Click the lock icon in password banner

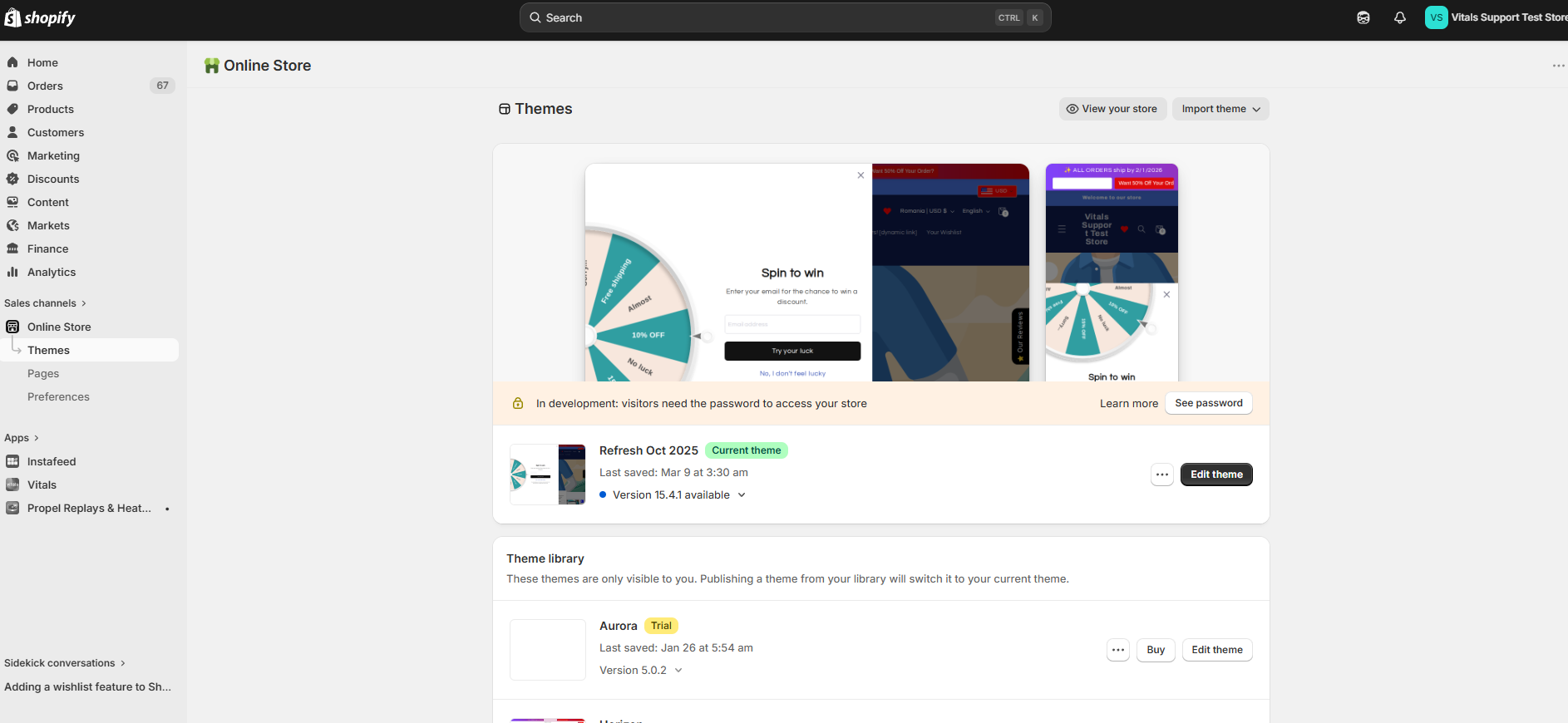[x=518, y=403]
